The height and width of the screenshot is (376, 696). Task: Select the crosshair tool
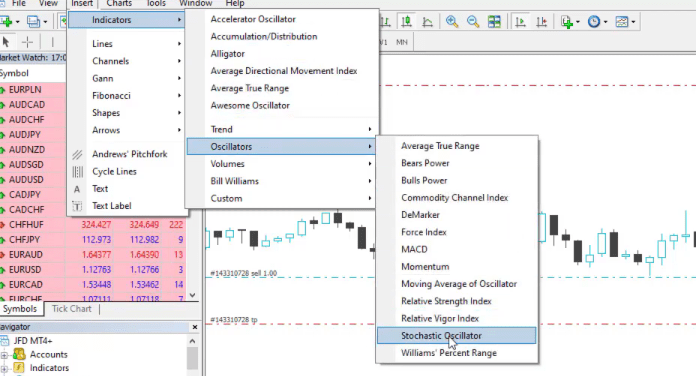point(28,42)
